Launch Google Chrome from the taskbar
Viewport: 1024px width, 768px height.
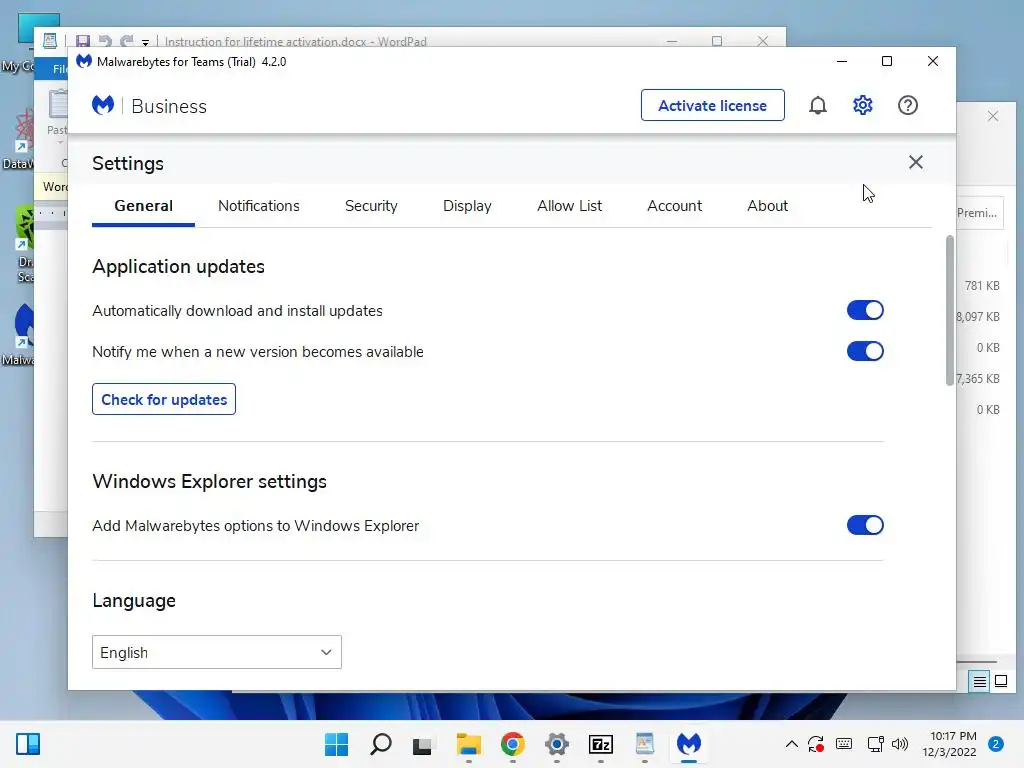[x=513, y=744]
